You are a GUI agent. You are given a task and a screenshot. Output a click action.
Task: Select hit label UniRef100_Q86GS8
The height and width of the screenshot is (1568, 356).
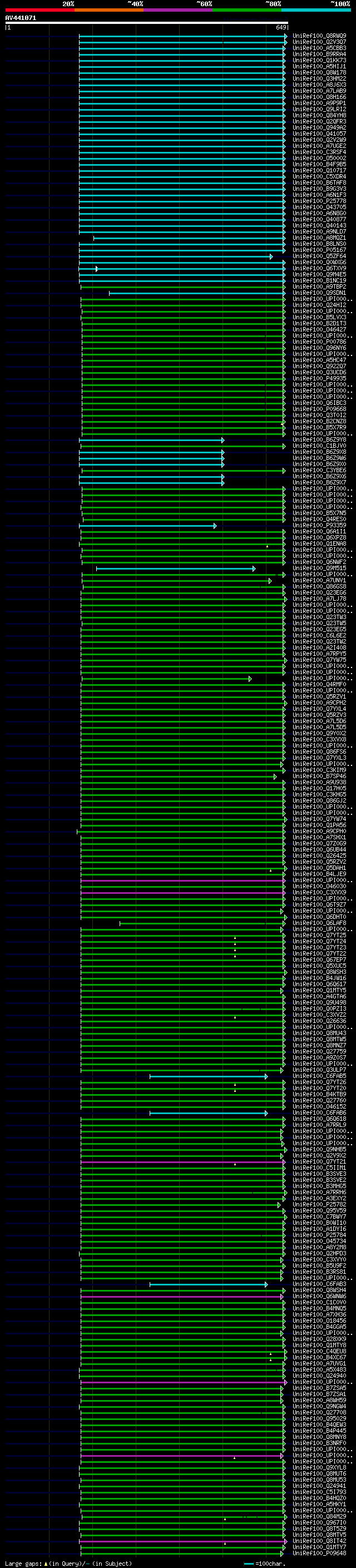(319, 587)
